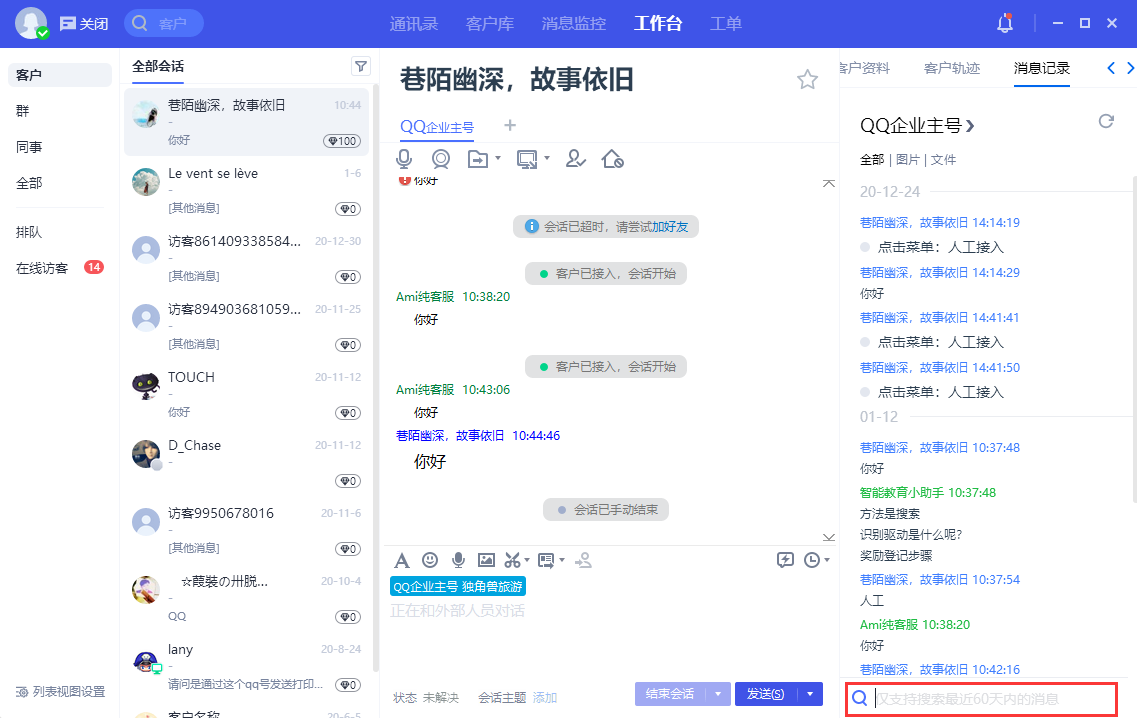This screenshot has width=1137, height=718.
Task: Click the screenshot scissors icon
Action: (513, 560)
